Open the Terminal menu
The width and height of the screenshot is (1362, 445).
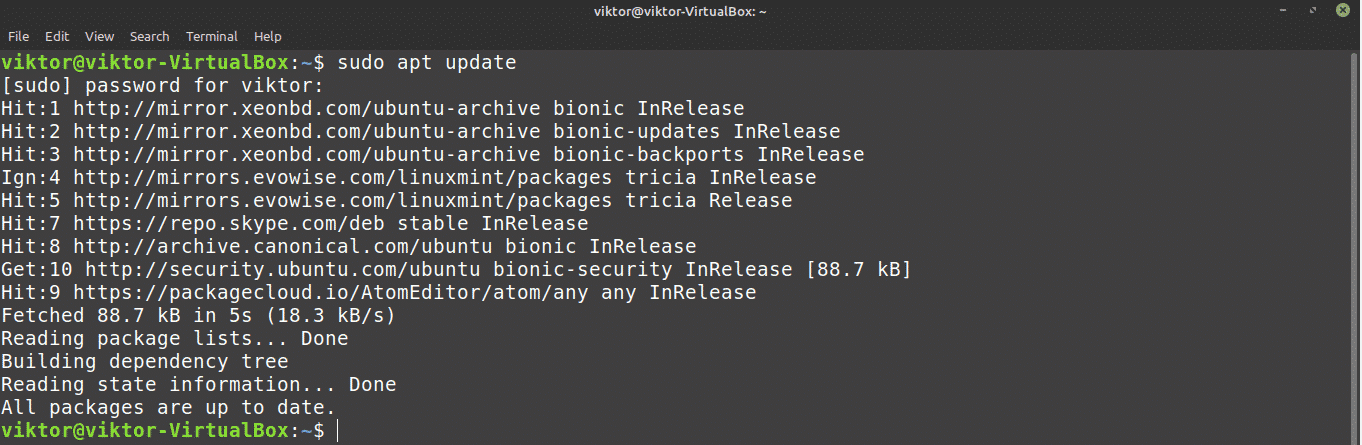(211, 36)
